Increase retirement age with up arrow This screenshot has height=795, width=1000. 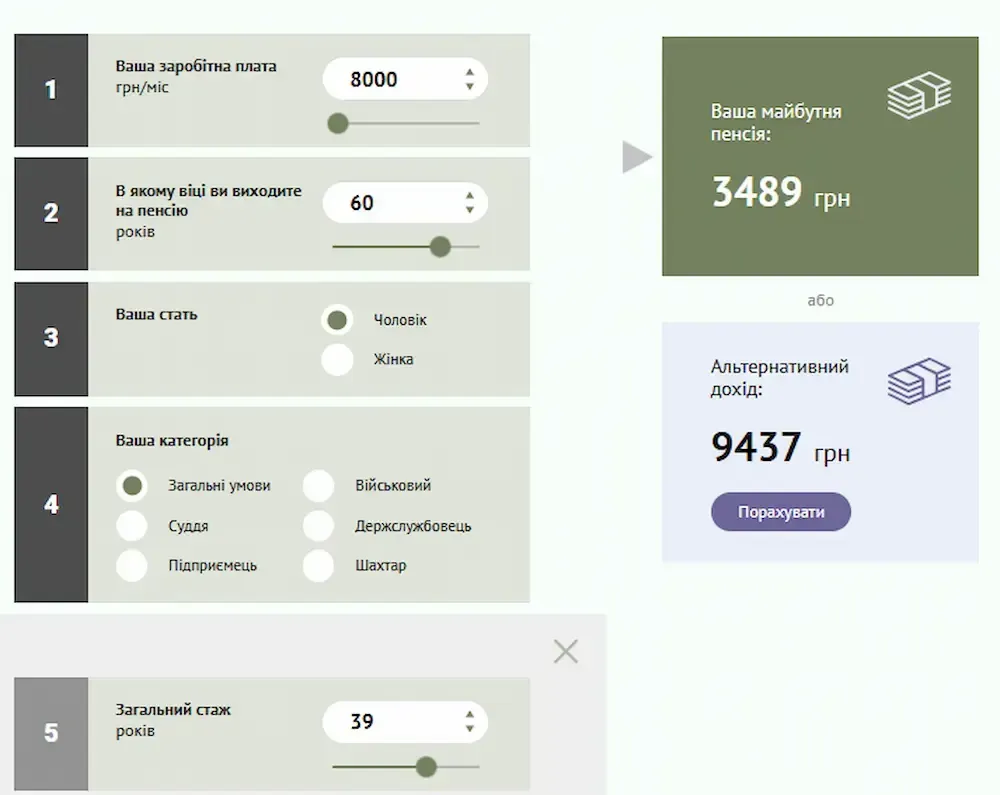tap(469, 196)
